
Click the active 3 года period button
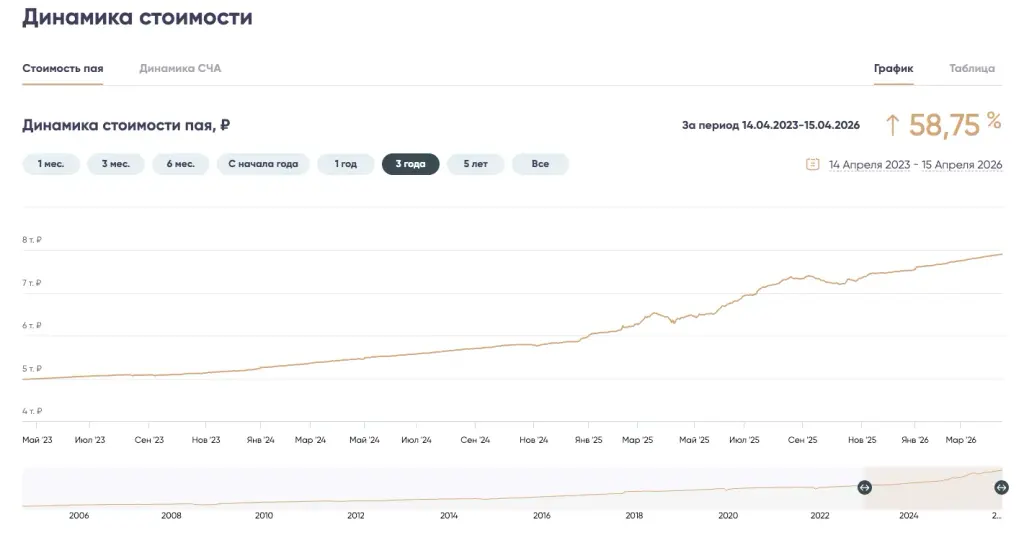(x=410, y=164)
